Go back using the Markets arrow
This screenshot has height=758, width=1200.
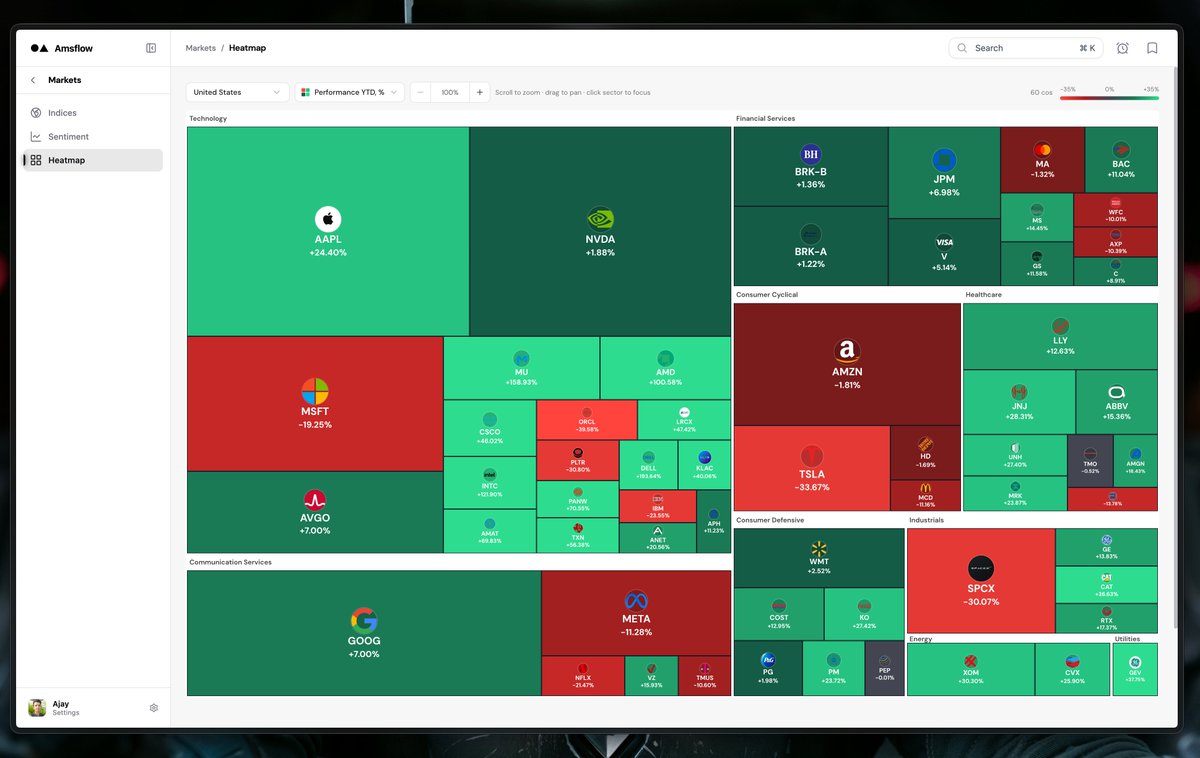[x=33, y=80]
